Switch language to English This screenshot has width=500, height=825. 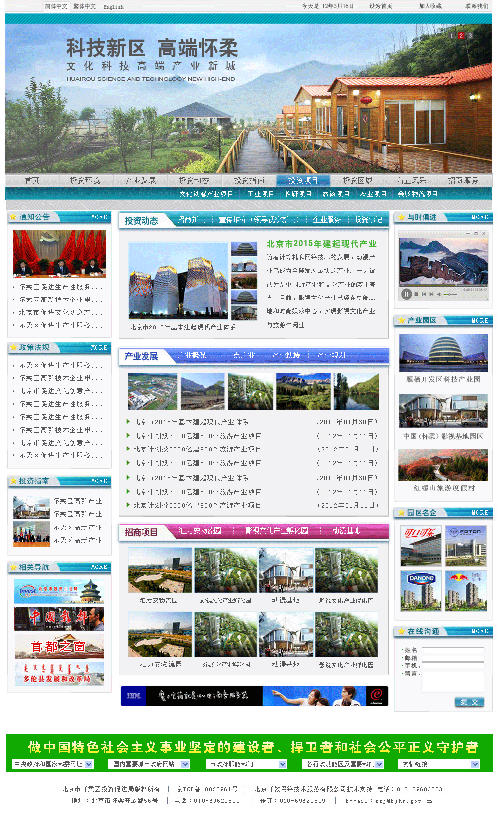click(114, 6)
